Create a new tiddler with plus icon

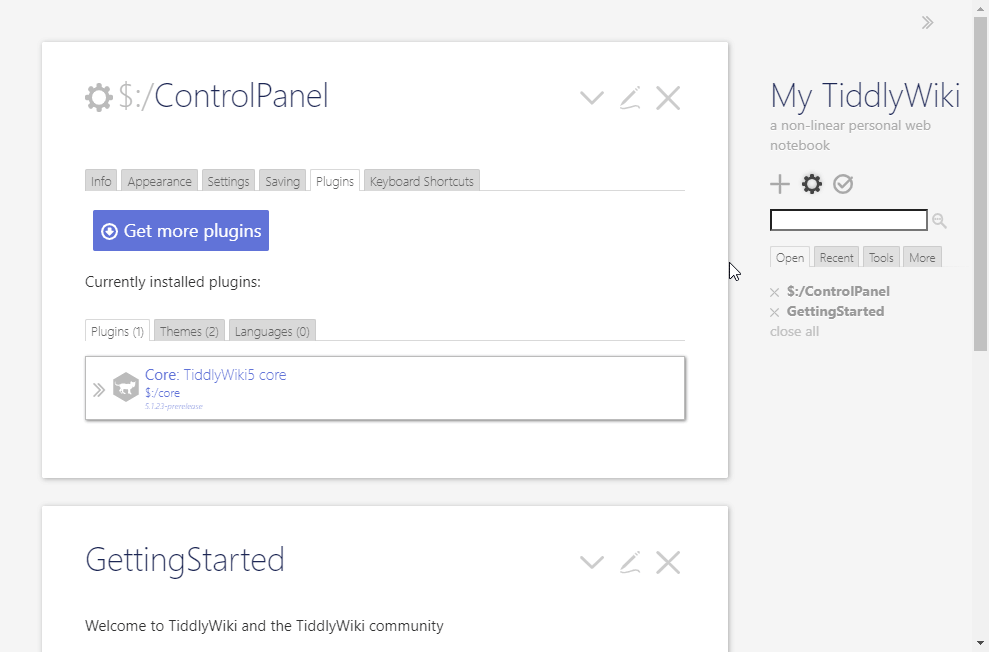pos(780,184)
